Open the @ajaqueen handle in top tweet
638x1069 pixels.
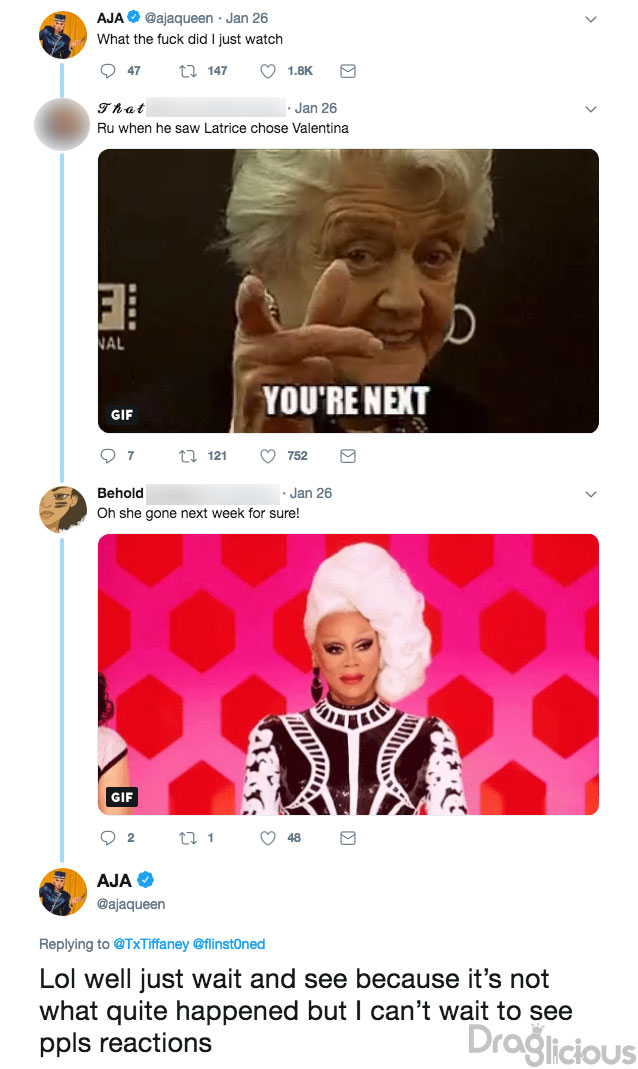tap(179, 18)
